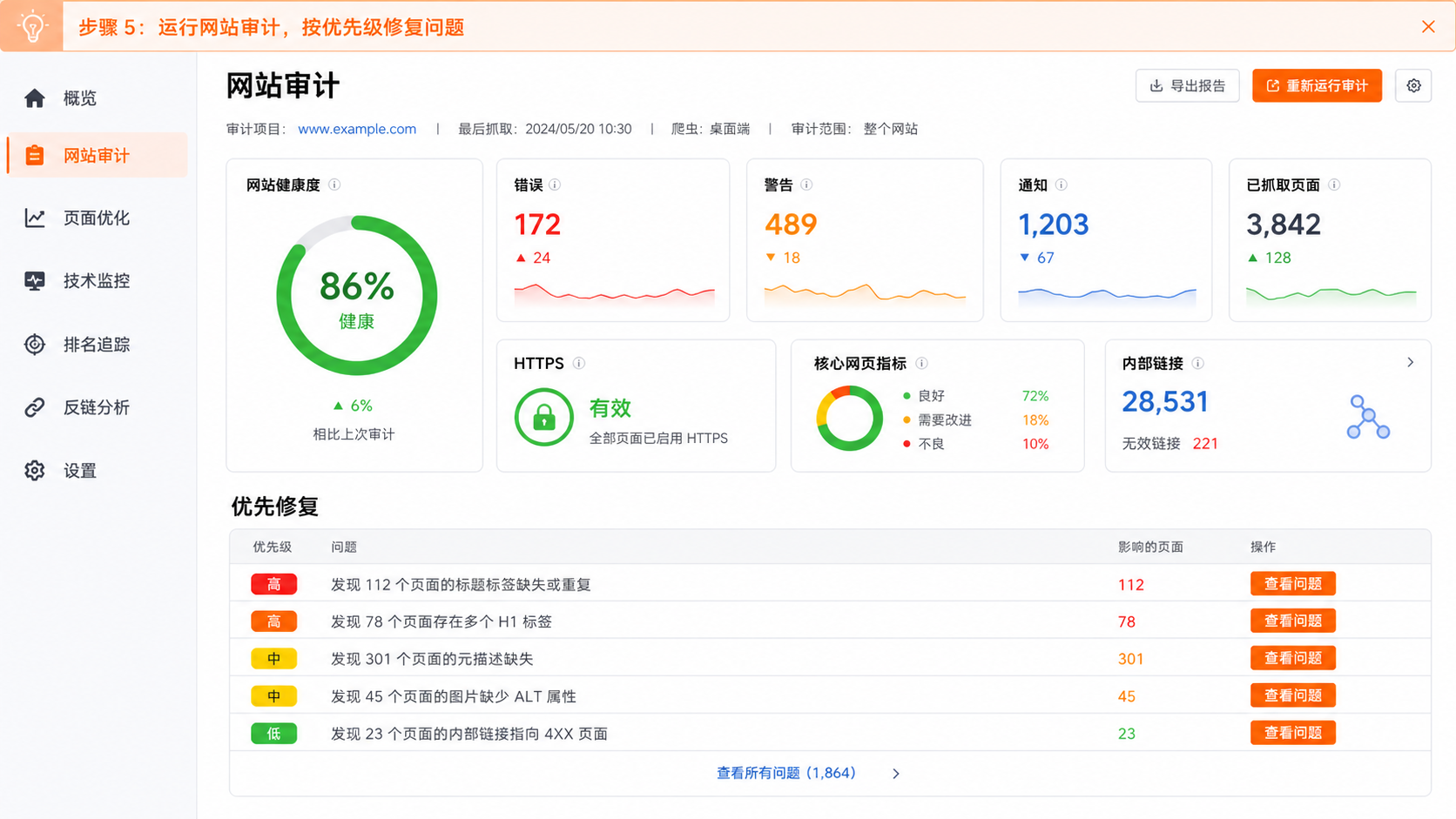
Task: Click the lightbulb tip icon in banner
Action: (x=32, y=26)
